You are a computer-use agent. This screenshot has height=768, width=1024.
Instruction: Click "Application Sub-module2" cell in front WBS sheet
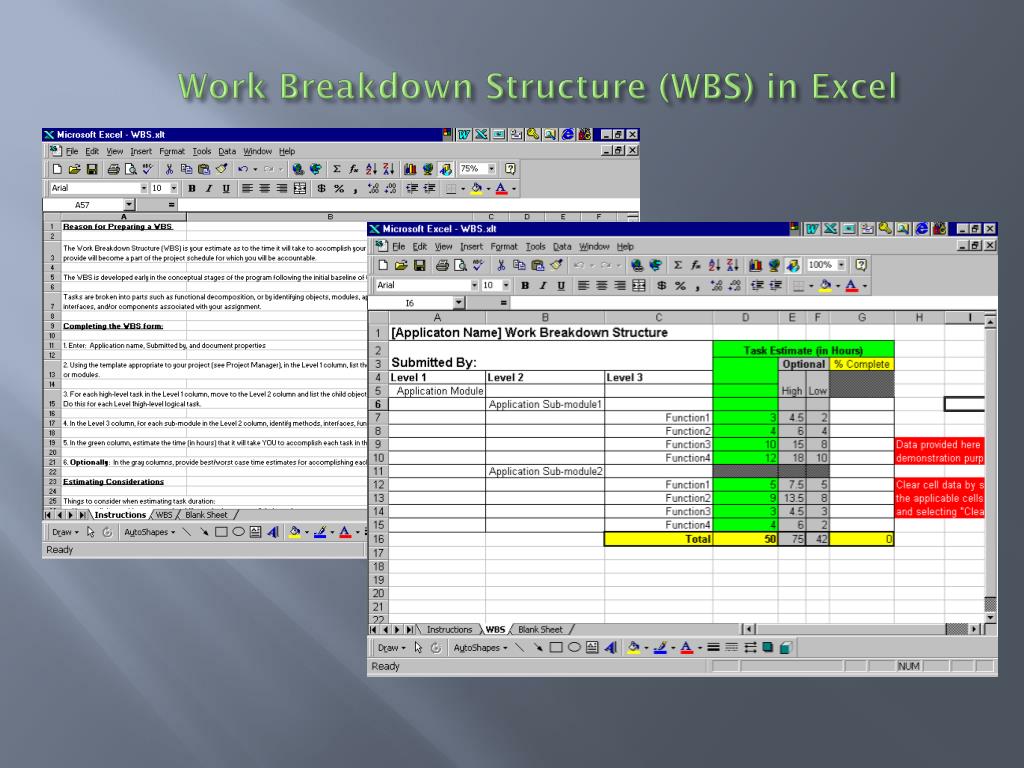pyautogui.click(x=545, y=472)
